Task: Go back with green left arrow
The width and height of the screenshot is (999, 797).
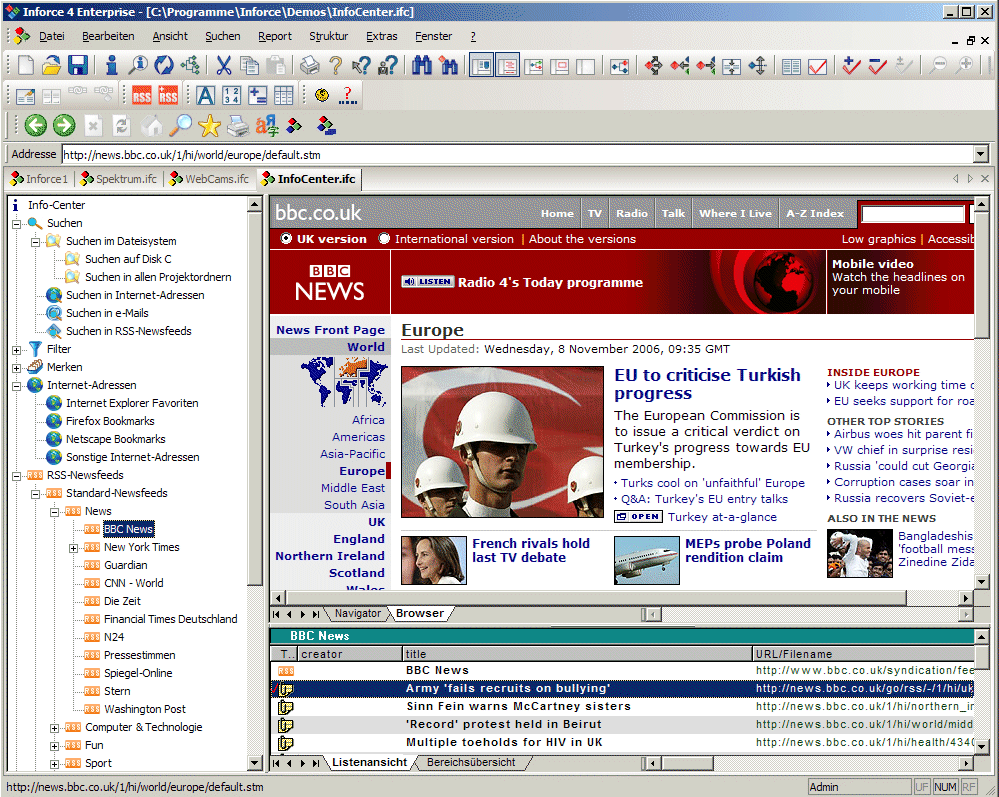Action: [x=36, y=126]
